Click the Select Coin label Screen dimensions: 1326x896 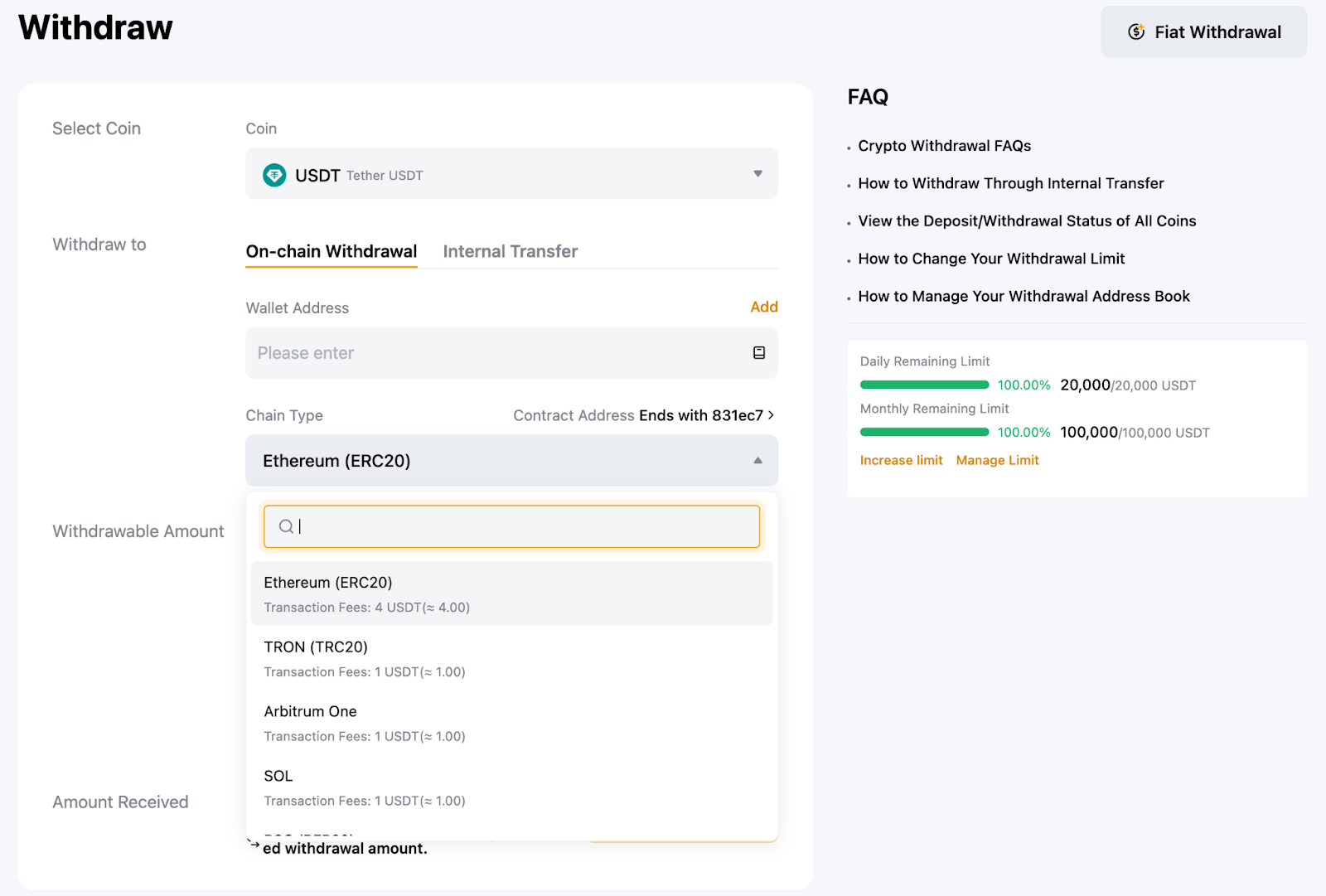pos(96,128)
